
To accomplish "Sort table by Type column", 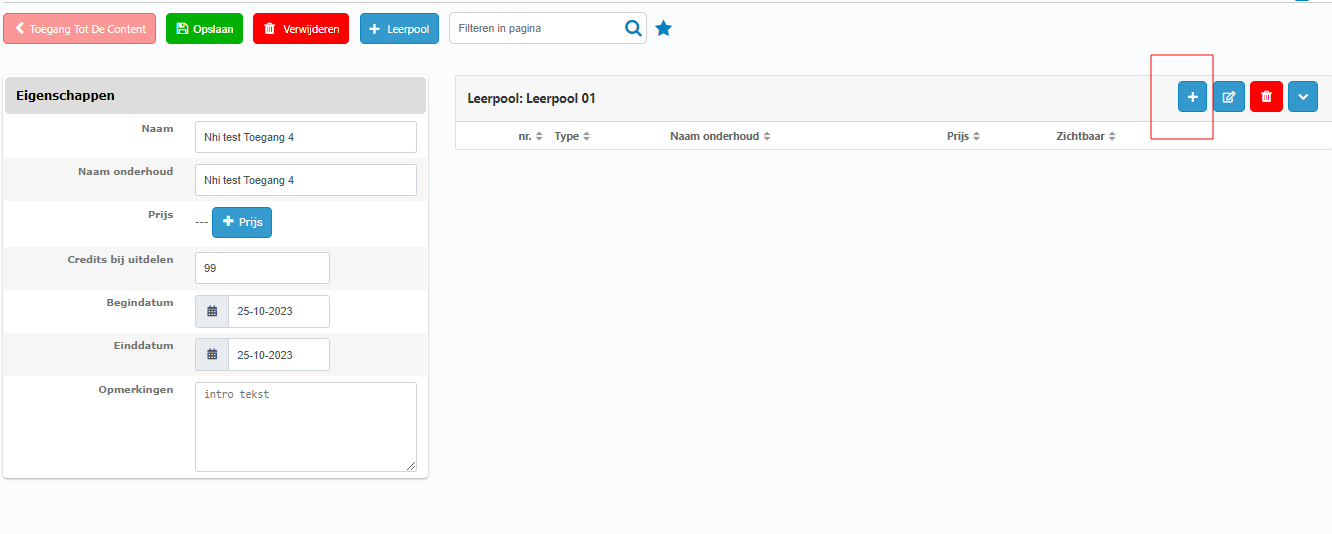I will point(572,136).
